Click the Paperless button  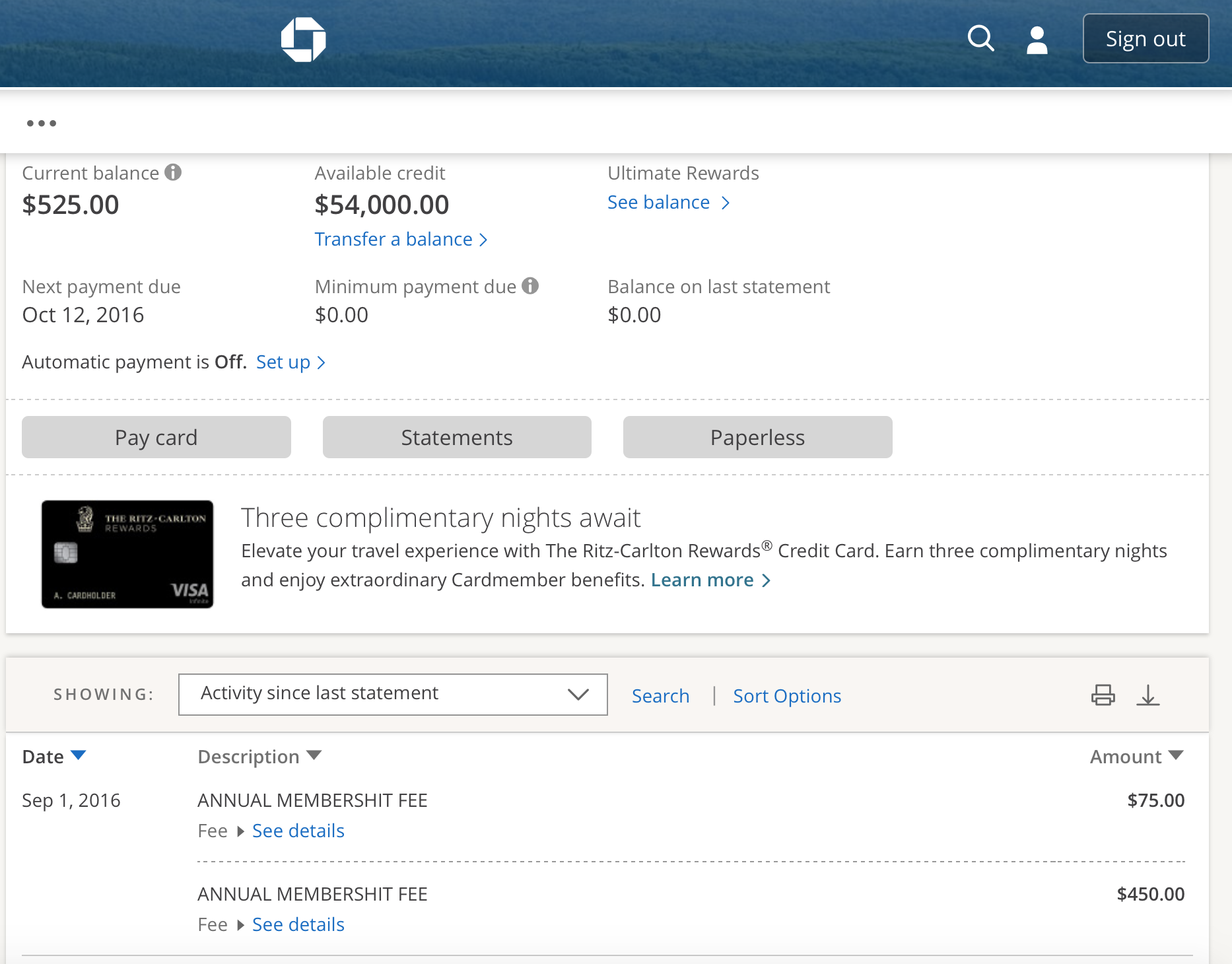pyautogui.click(x=757, y=437)
